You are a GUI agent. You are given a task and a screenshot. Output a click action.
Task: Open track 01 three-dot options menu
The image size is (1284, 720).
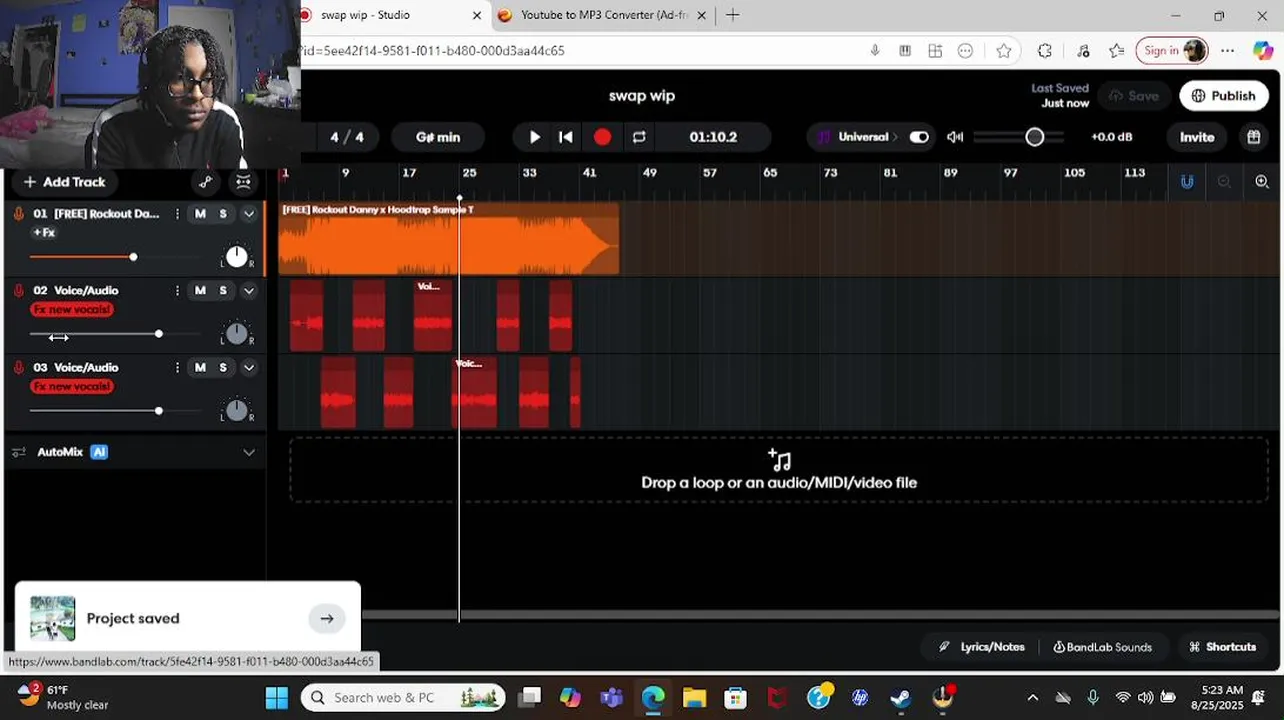click(x=177, y=214)
